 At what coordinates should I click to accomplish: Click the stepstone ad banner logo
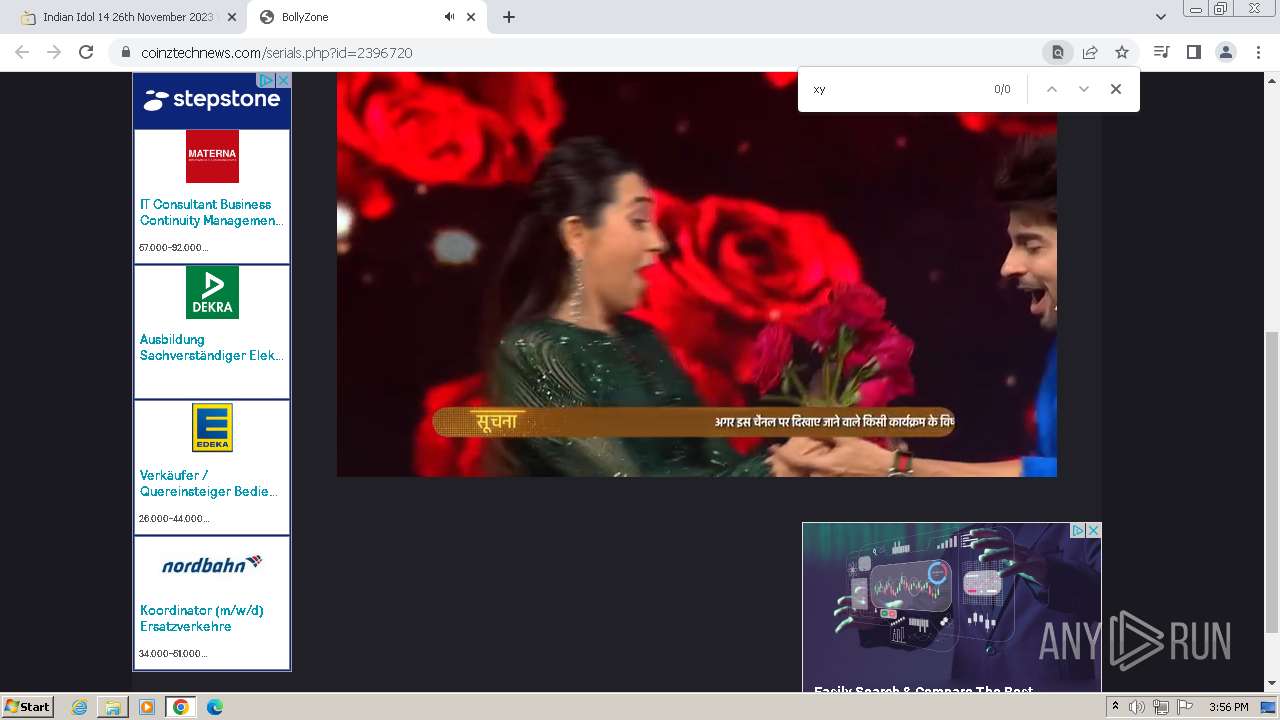(x=211, y=100)
